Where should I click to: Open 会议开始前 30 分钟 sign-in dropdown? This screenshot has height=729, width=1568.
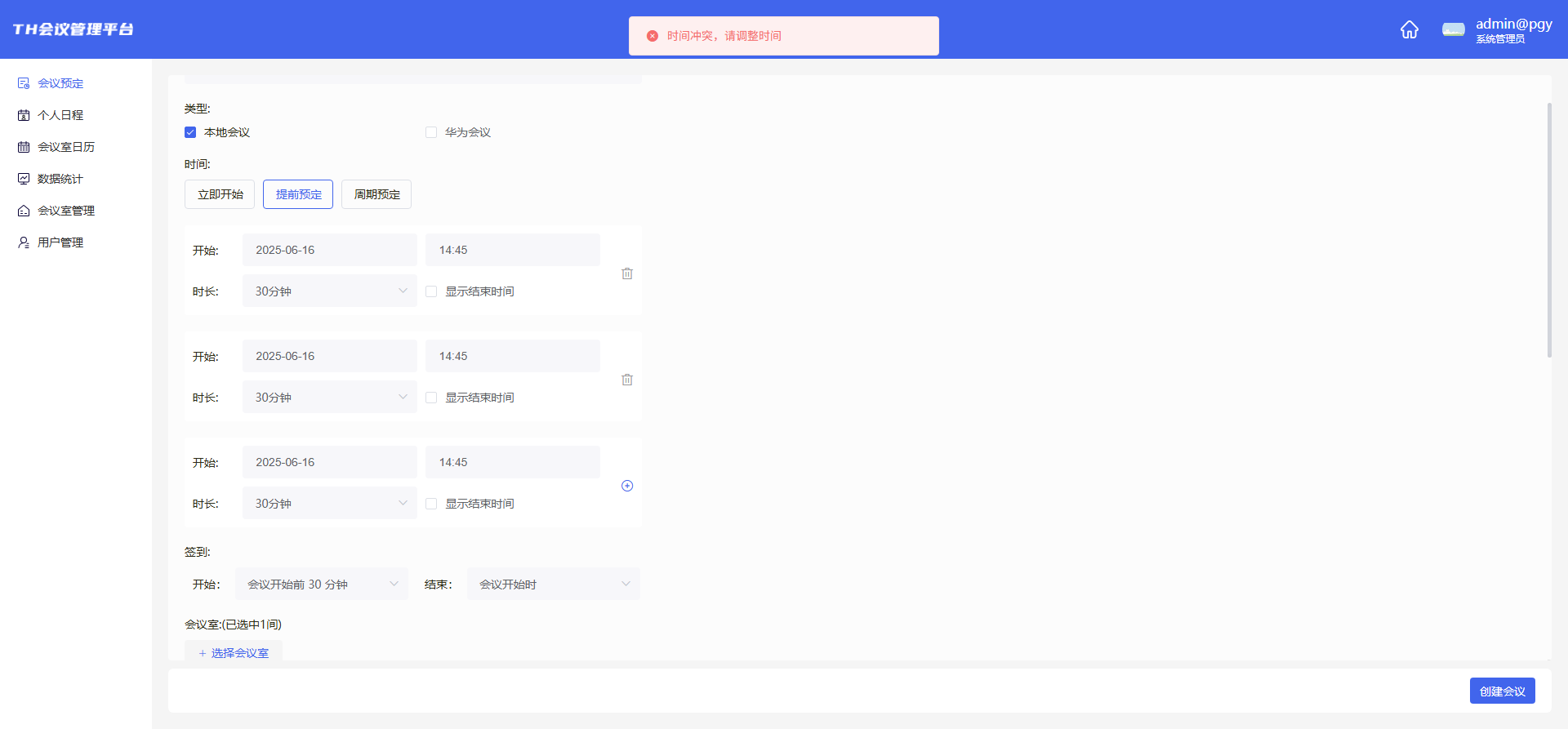coord(322,584)
